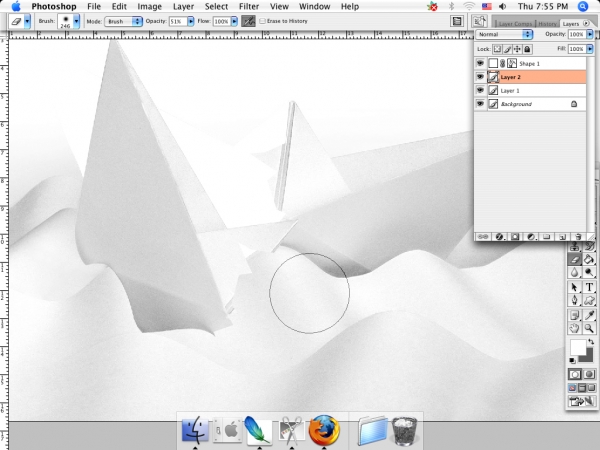Switch to Standard edit mode
Viewport: 600px width, 450px height.
(574, 374)
